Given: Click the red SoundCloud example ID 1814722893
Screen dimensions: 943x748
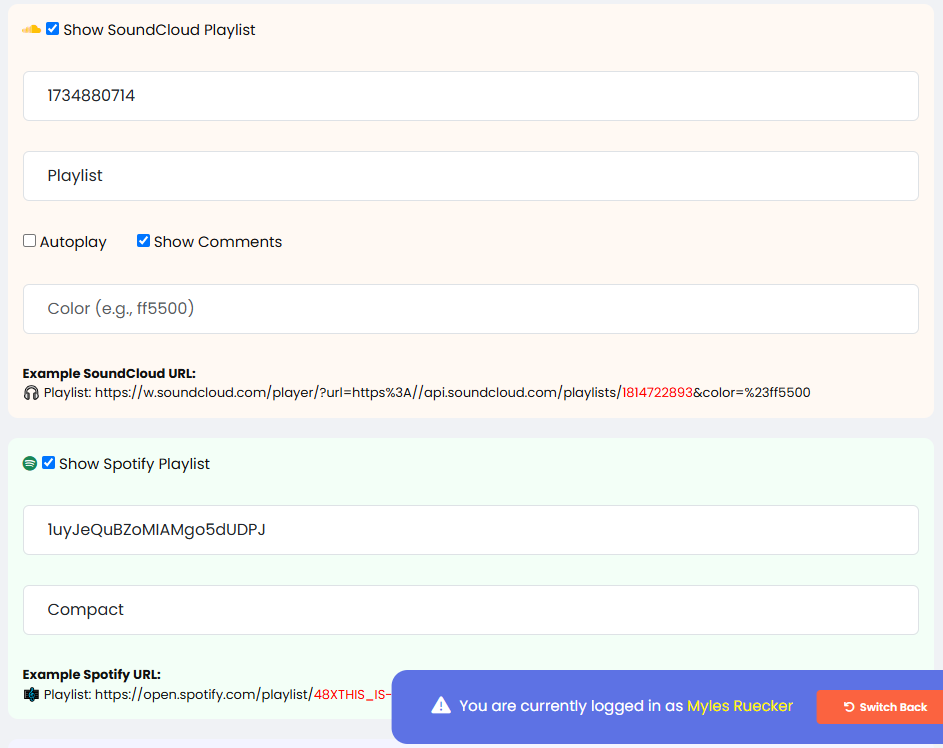Looking at the screenshot, I should [x=657, y=393].
